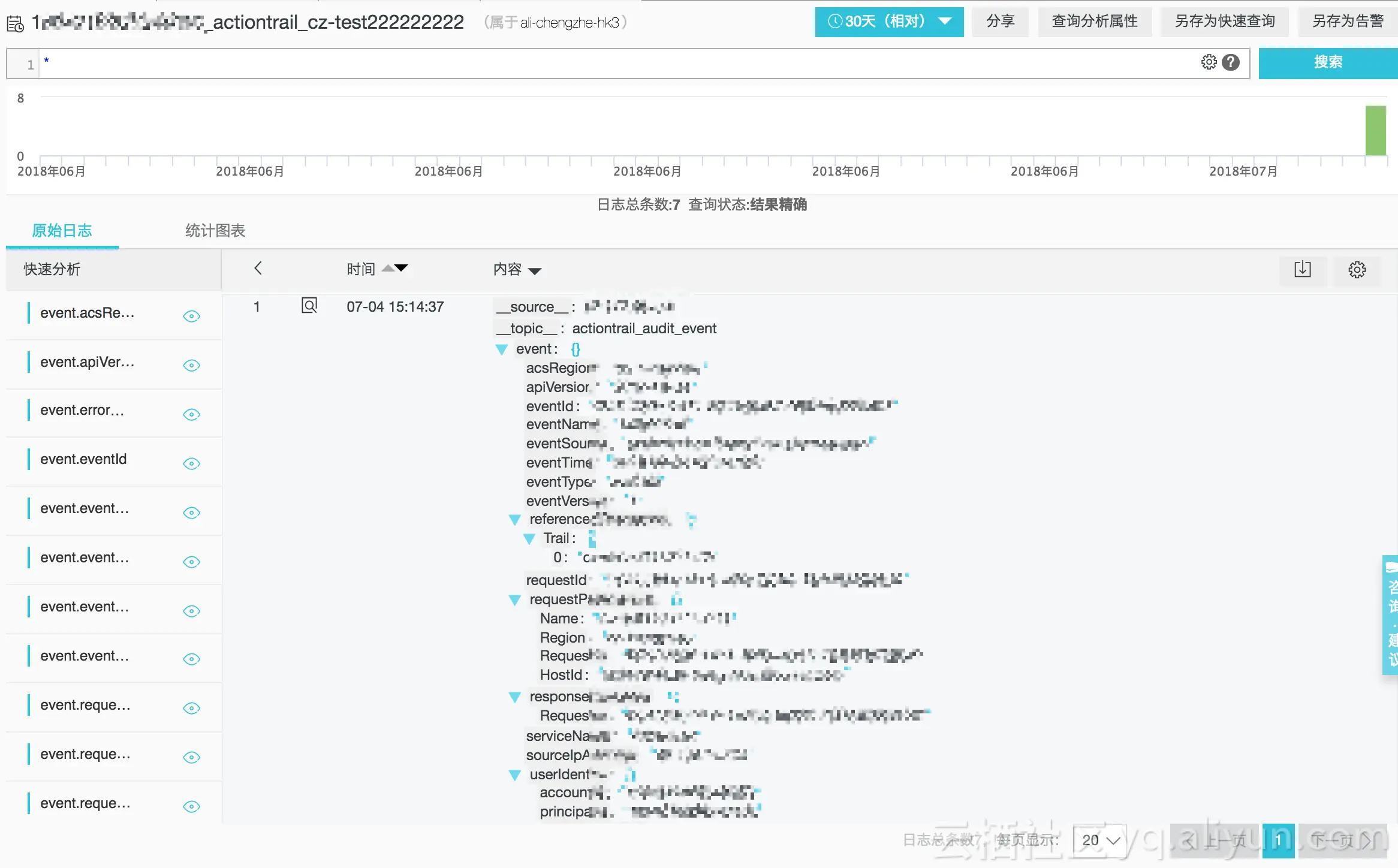
Task: Click the green histogram bar in July
Action: point(1375,131)
